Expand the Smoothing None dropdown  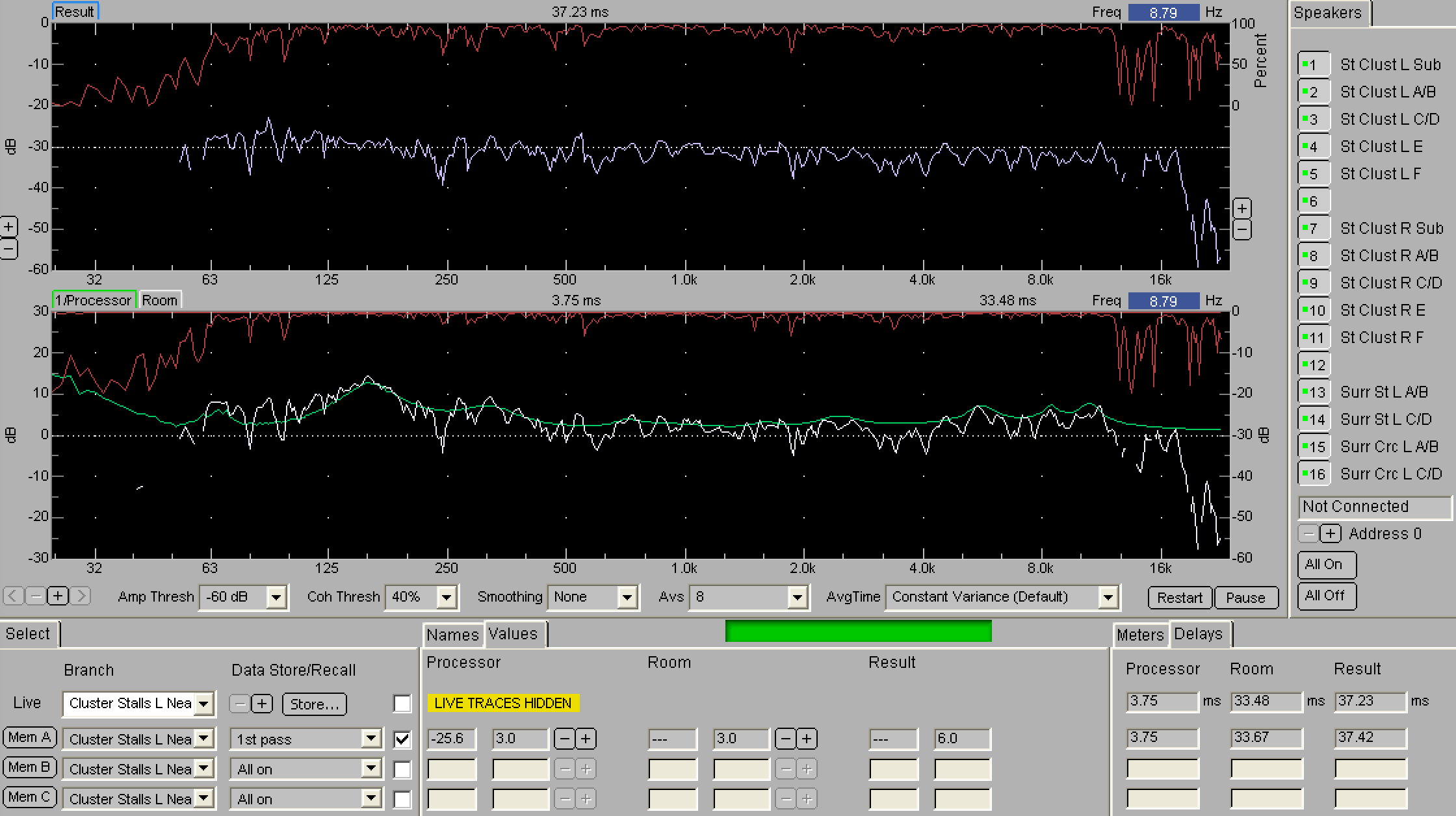pyautogui.click(x=627, y=597)
